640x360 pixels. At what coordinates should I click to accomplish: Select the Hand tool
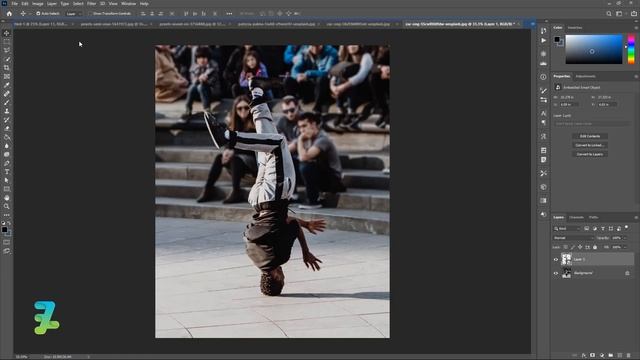(x=7, y=198)
